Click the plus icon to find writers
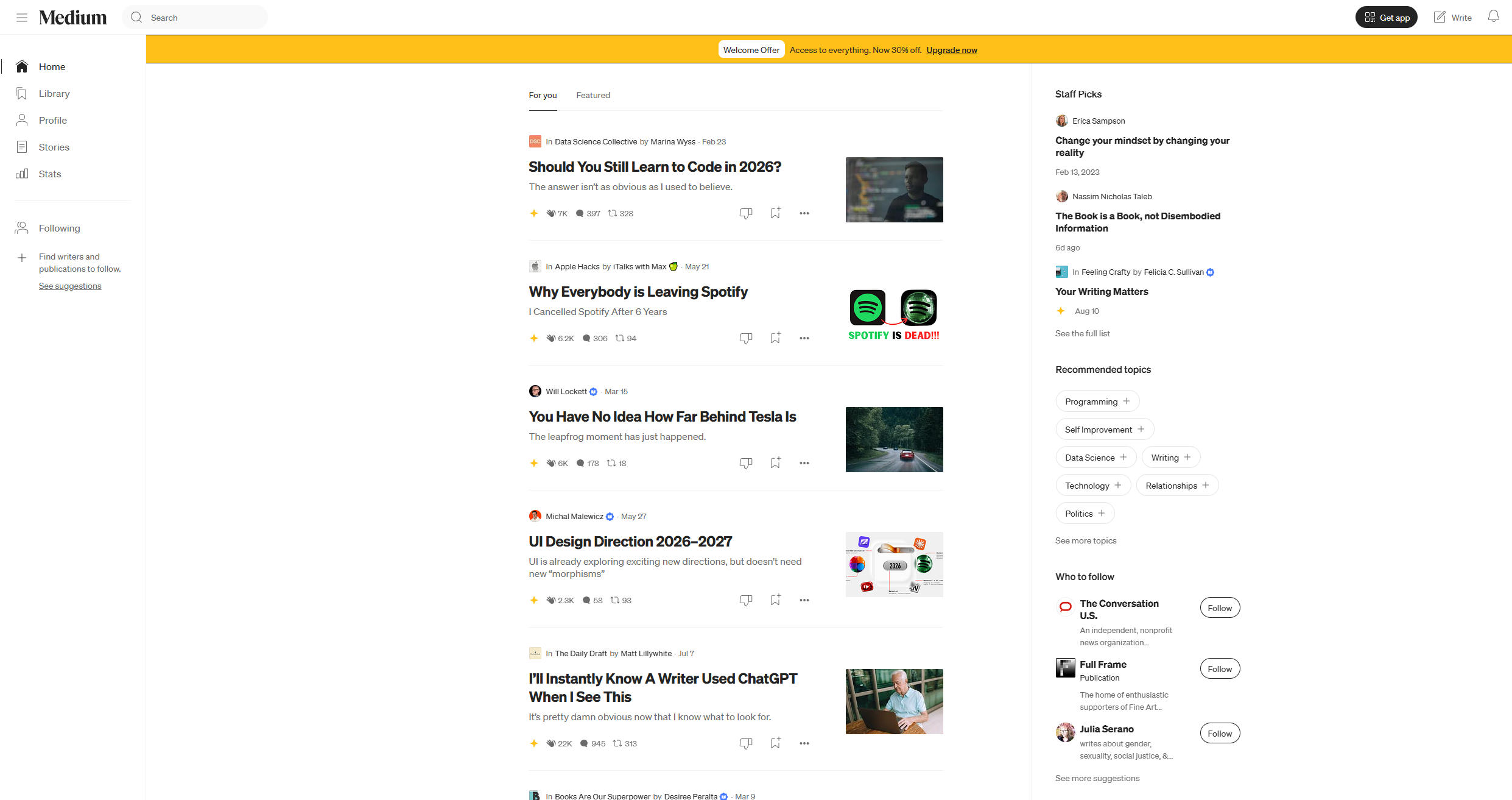 (22, 258)
